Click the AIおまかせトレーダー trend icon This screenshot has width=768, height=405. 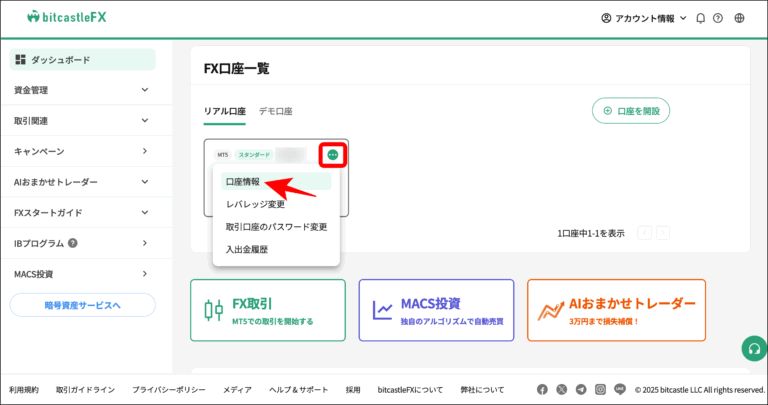tap(551, 310)
